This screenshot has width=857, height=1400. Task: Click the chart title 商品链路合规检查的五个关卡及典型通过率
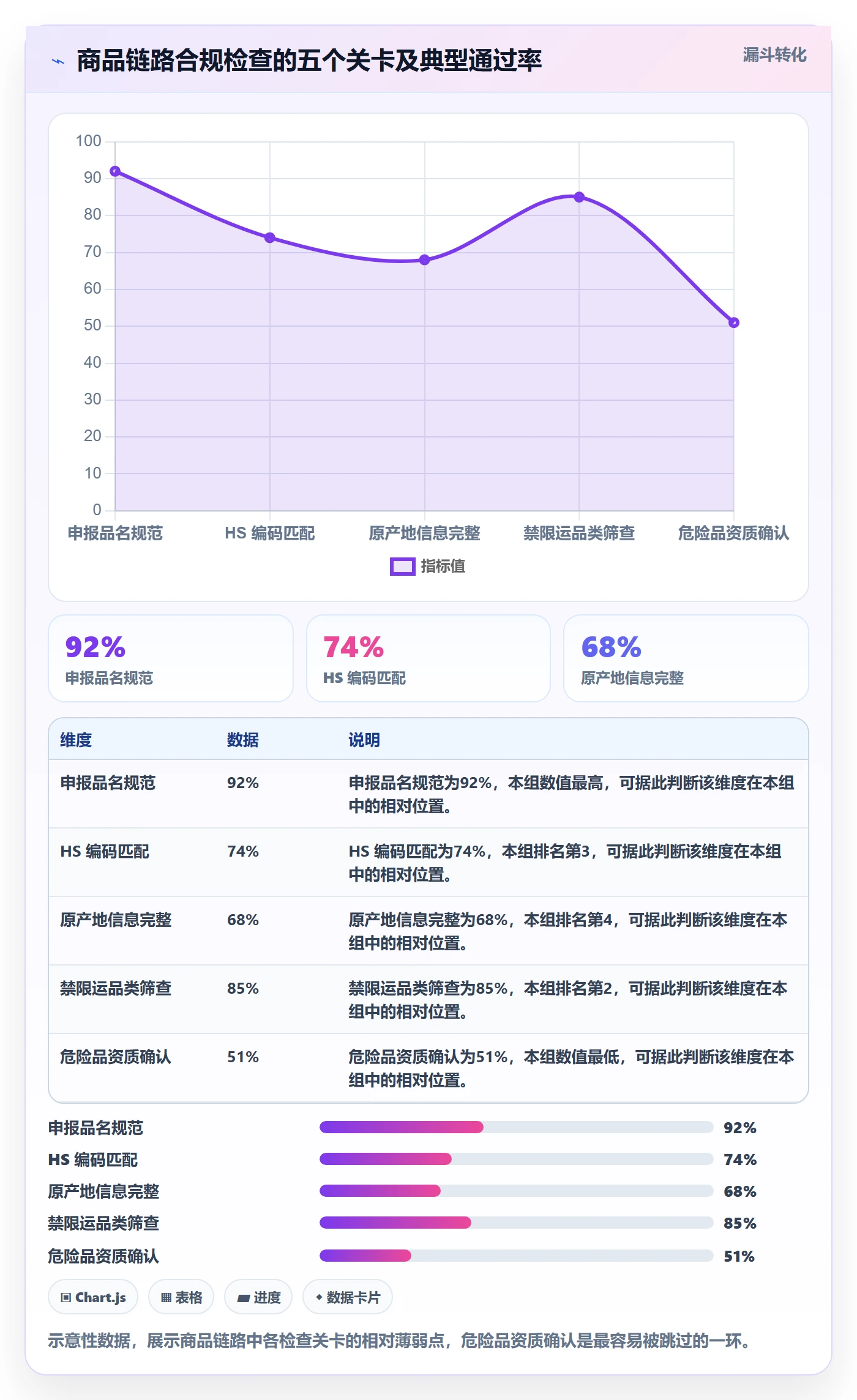click(309, 61)
